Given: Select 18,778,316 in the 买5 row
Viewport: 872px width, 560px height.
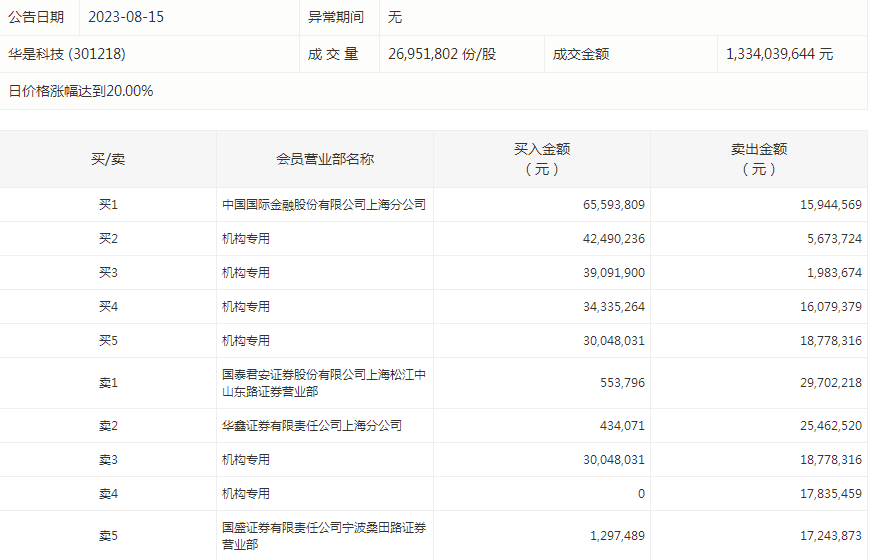Looking at the screenshot, I should click(831, 340).
